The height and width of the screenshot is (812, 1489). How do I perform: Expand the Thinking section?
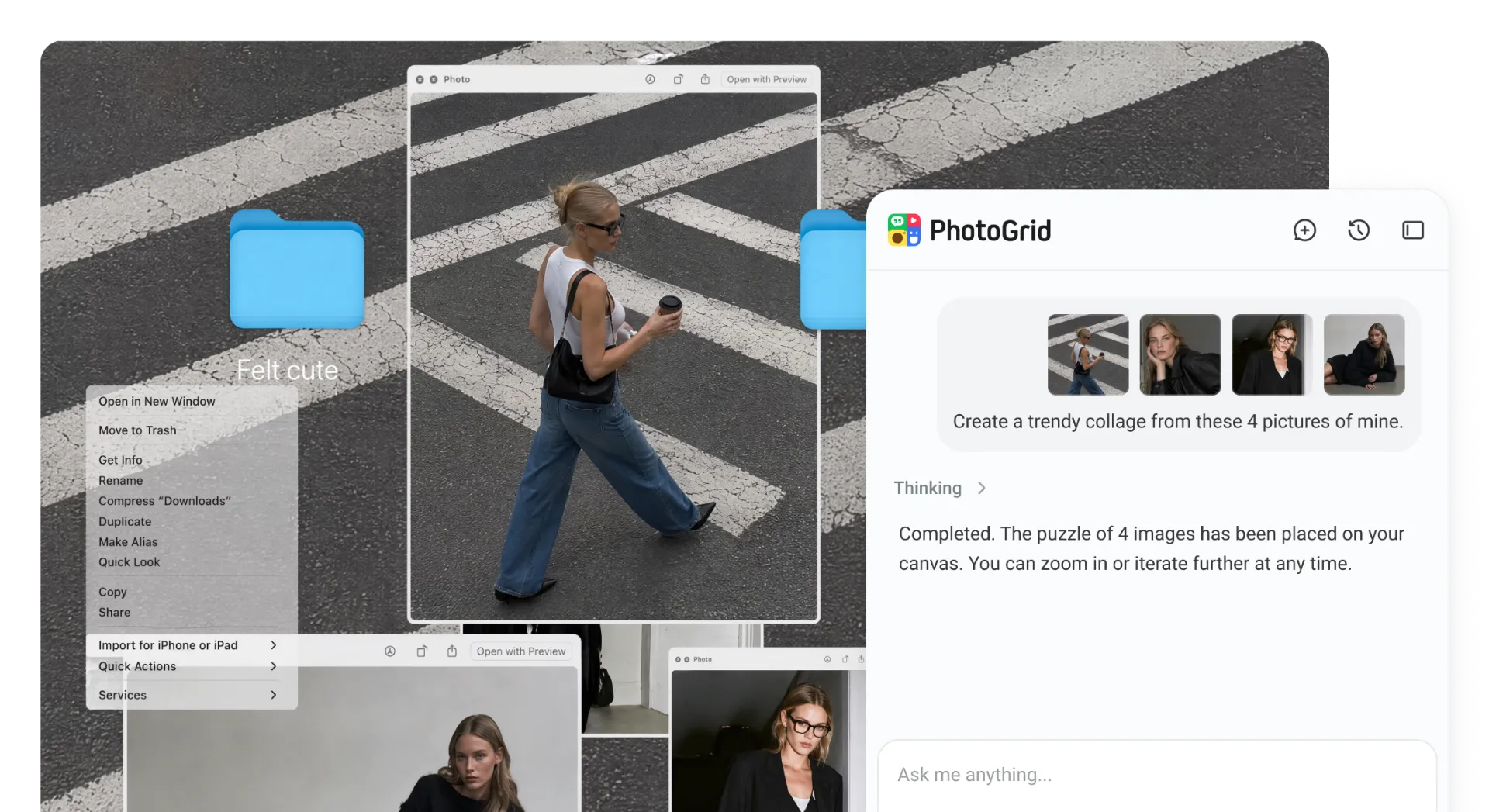click(940, 488)
